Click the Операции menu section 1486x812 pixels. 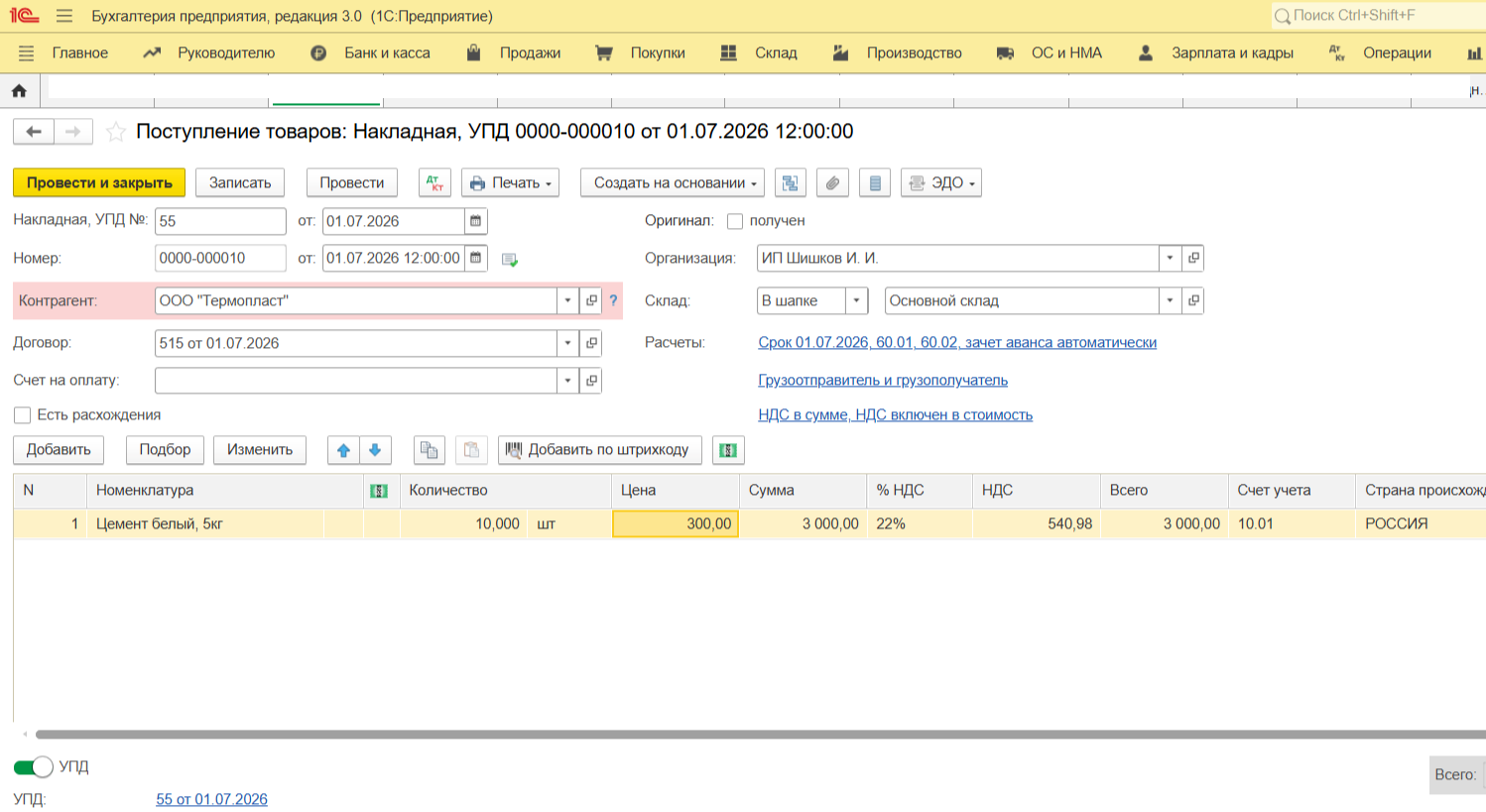1397,53
